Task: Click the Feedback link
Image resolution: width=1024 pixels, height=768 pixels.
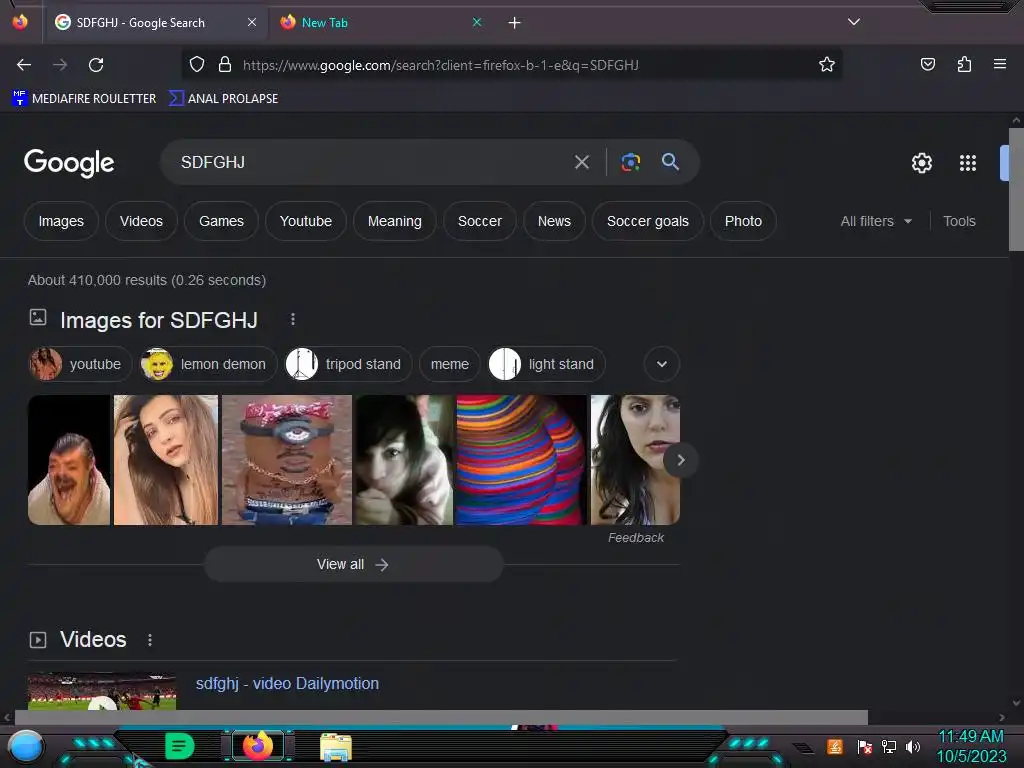Action: point(635,537)
